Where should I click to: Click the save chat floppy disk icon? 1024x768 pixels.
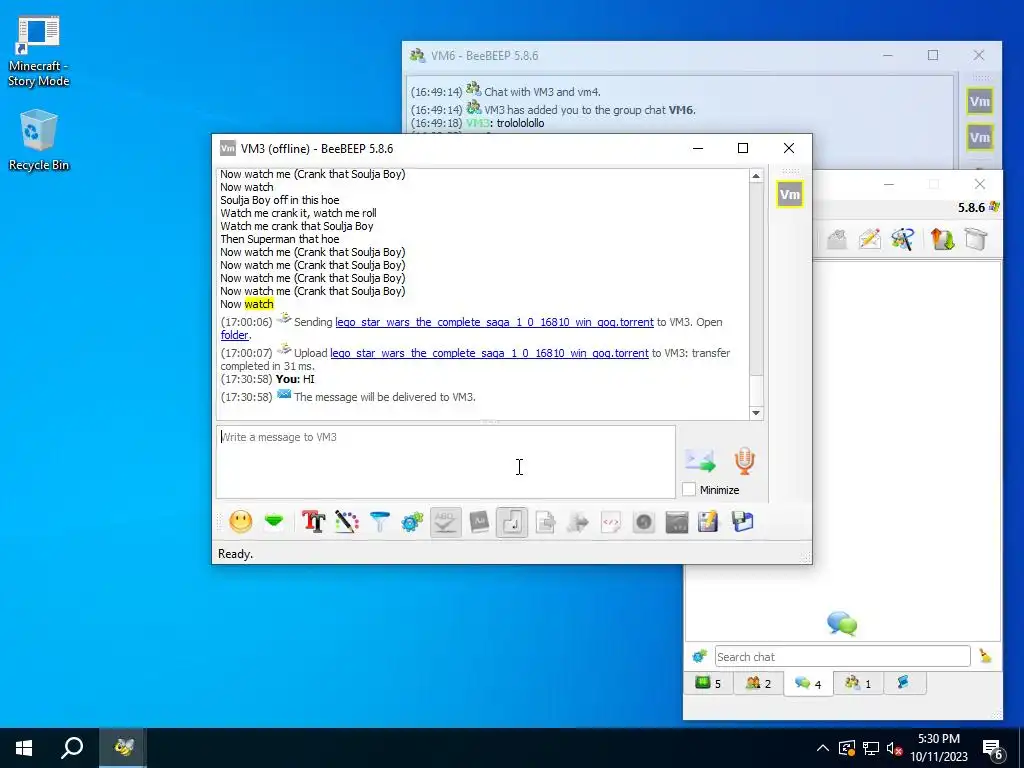pyautogui.click(x=743, y=522)
